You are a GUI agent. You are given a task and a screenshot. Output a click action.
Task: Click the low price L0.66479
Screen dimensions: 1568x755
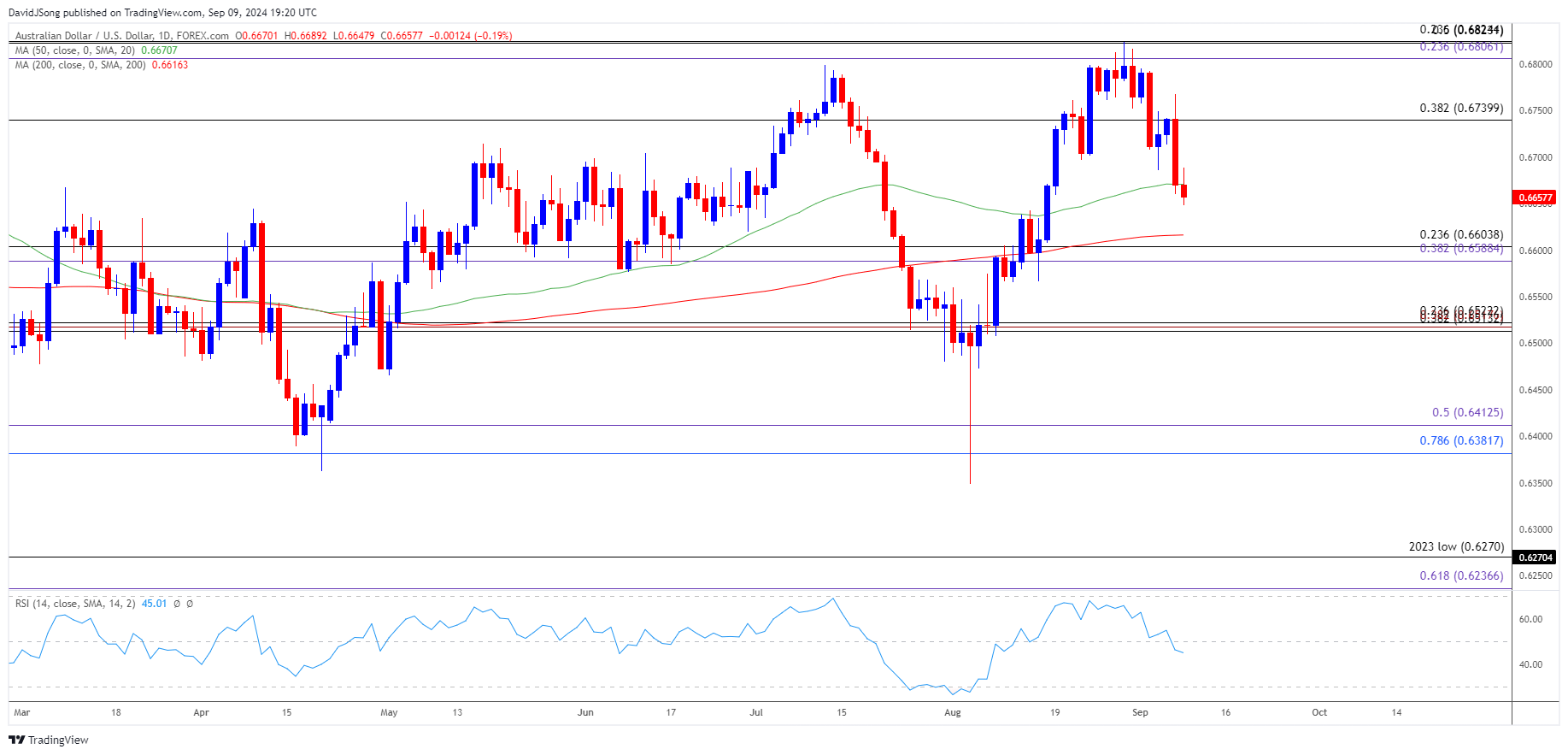click(355, 36)
